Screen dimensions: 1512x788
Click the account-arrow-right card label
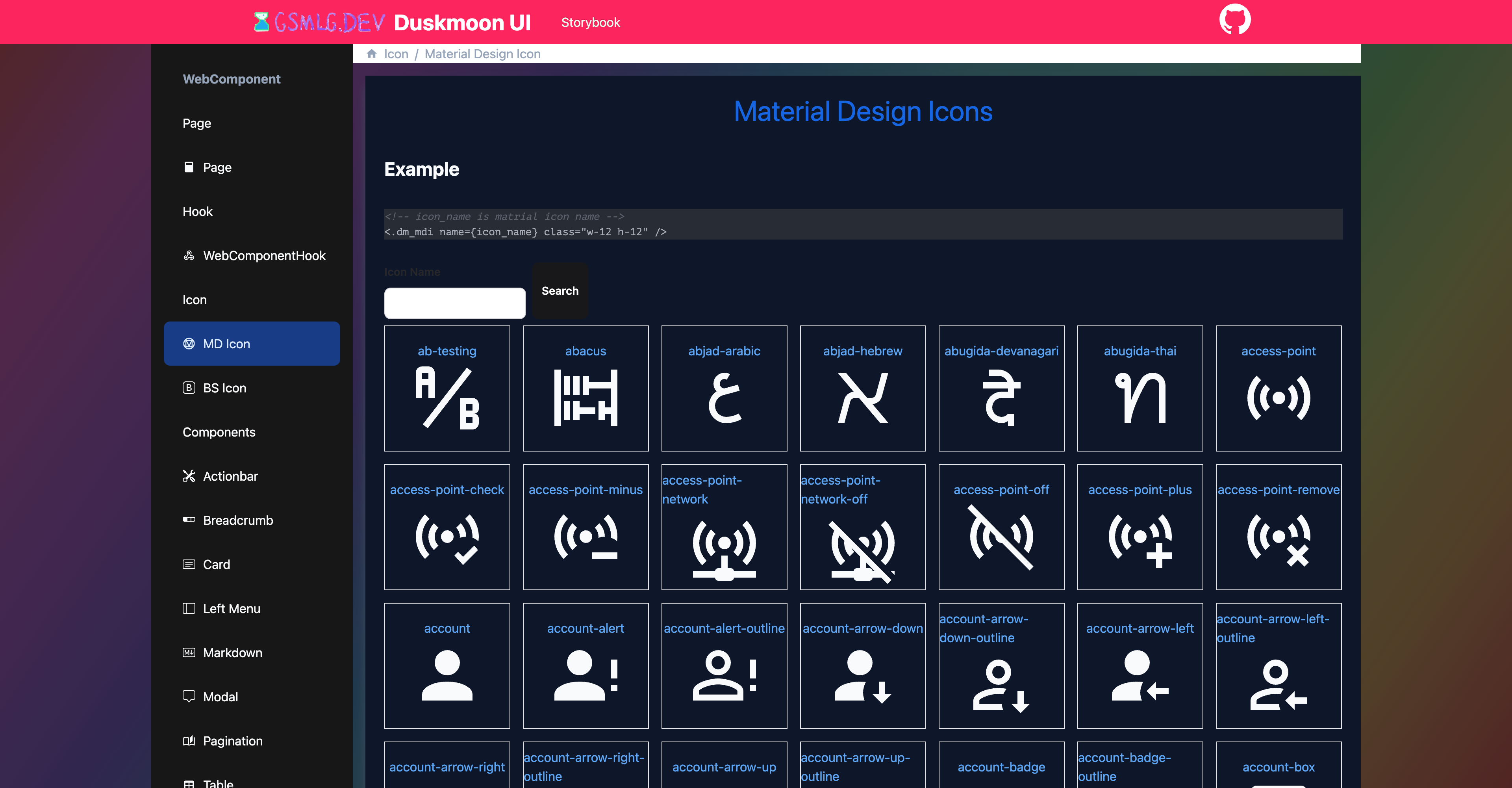(x=447, y=767)
